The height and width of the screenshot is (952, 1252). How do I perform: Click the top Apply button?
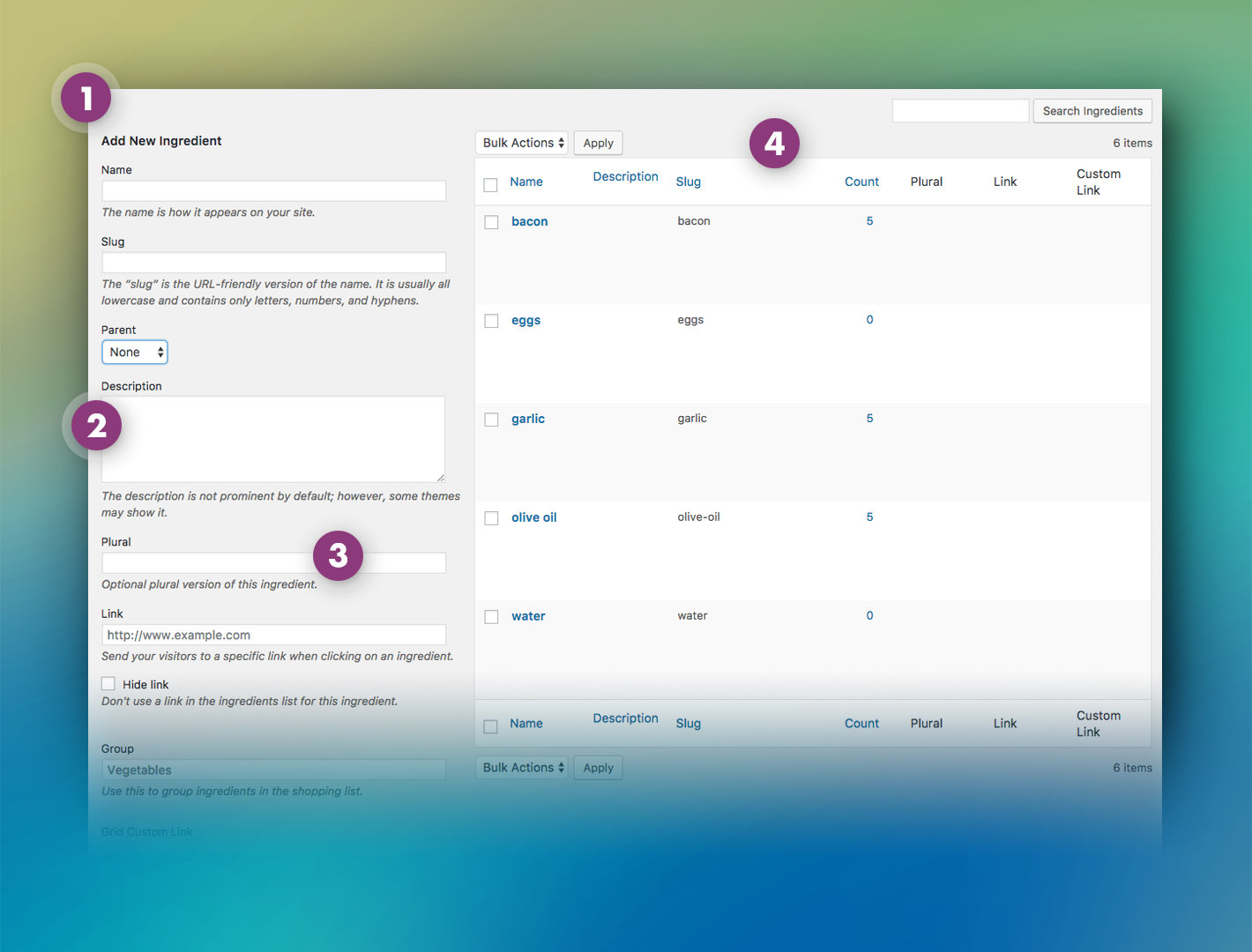click(x=598, y=143)
